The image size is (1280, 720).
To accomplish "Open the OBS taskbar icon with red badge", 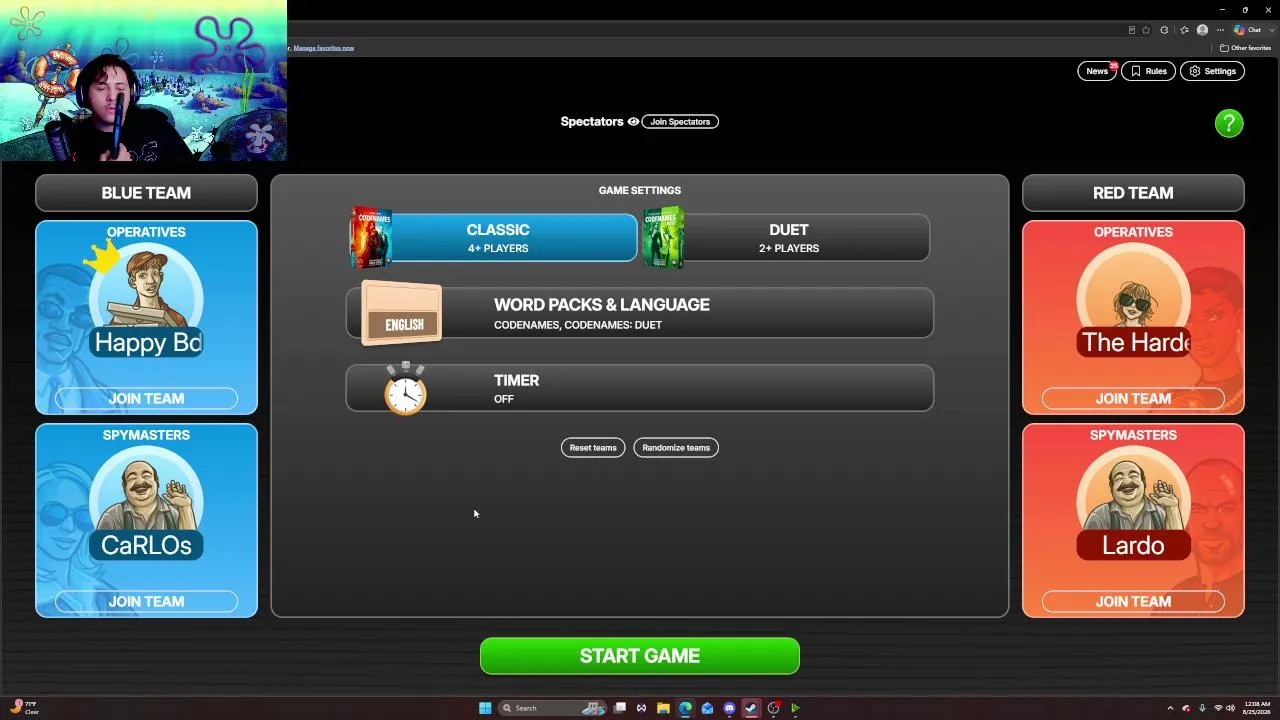I will coord(773,708).
